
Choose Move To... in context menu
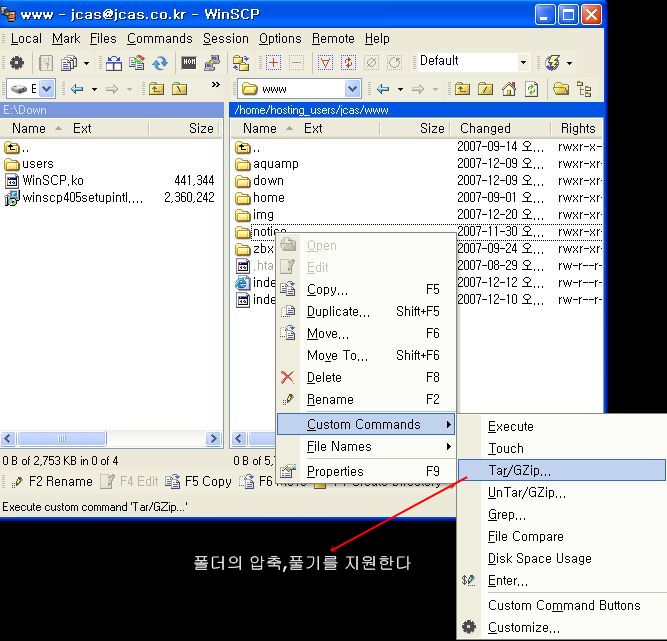point(366,355)
